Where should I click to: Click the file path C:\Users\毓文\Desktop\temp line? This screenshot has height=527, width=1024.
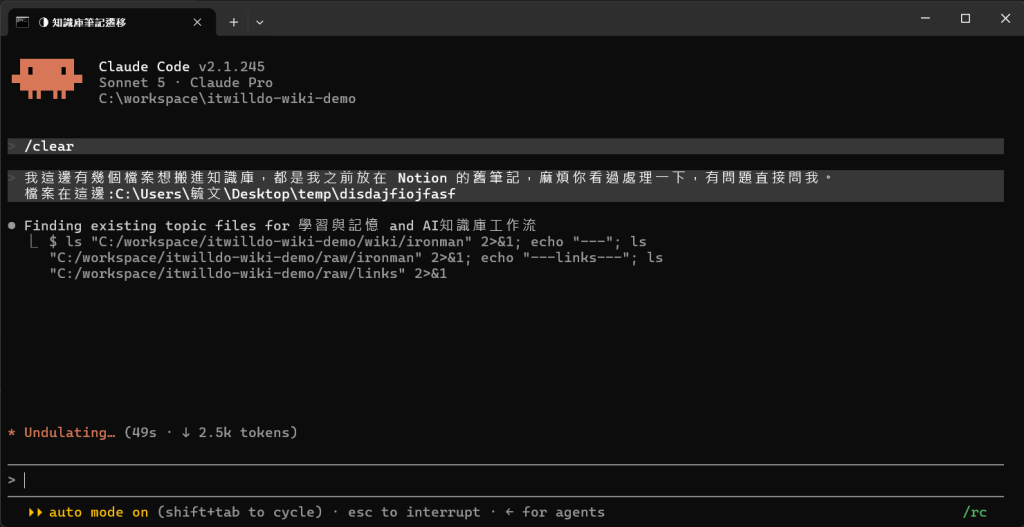pyautogui.click(x=239, y=194)
